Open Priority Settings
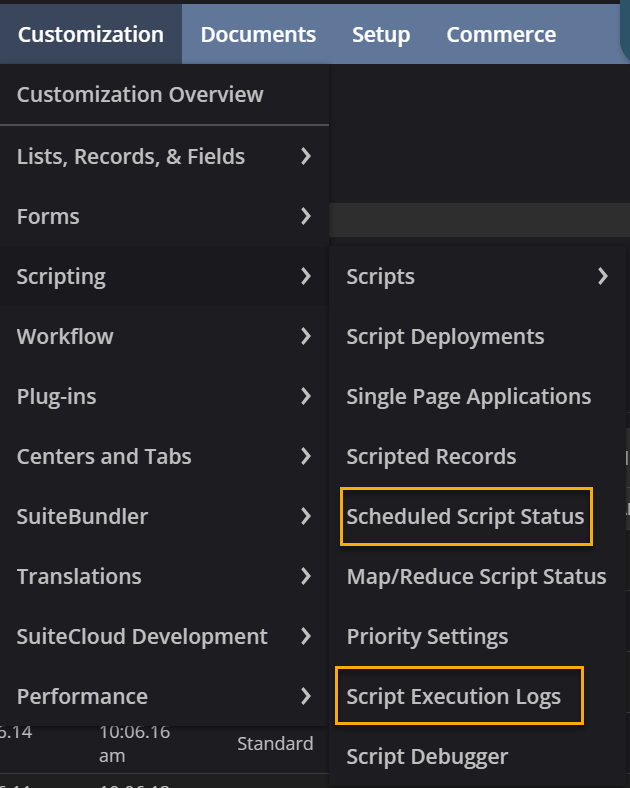The height and width of the screenshot is (788, 630). [x=427, y=636]
